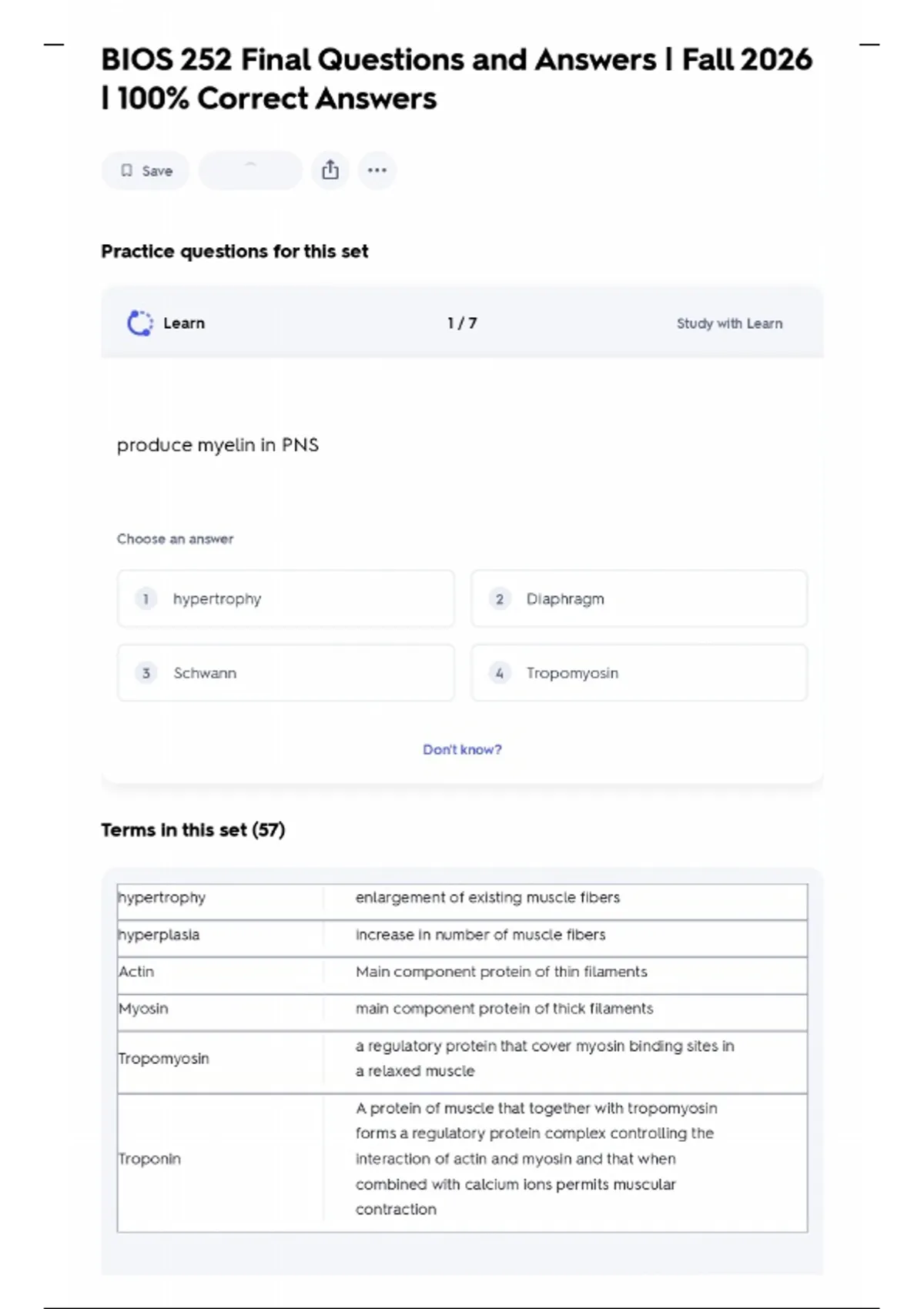Click the Learn mode circular icon
The width and height of the screenshot is (924, 1309).
tap(139, 323)
